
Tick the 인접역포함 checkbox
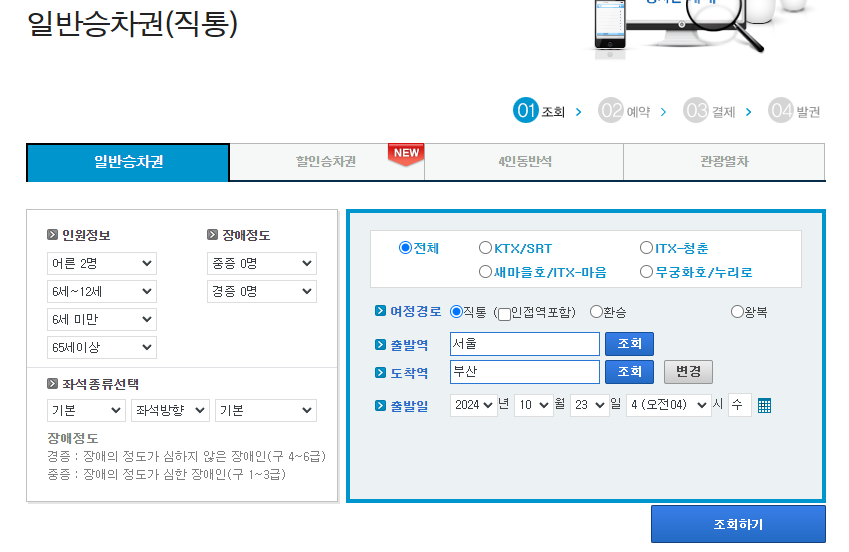[x=504, y=314]
